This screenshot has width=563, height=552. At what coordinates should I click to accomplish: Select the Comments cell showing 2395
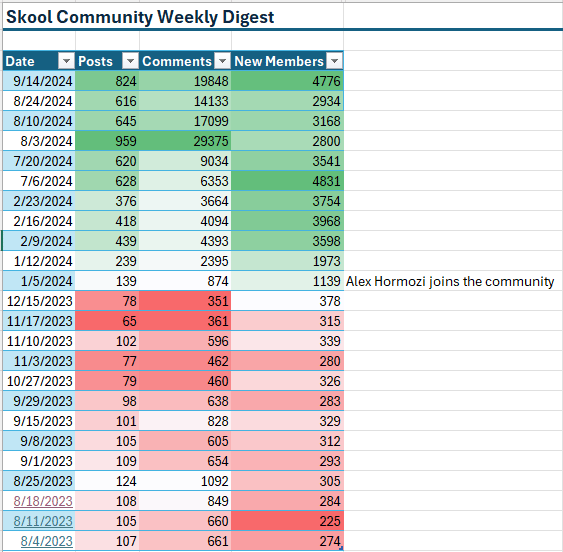pos(185,261)
